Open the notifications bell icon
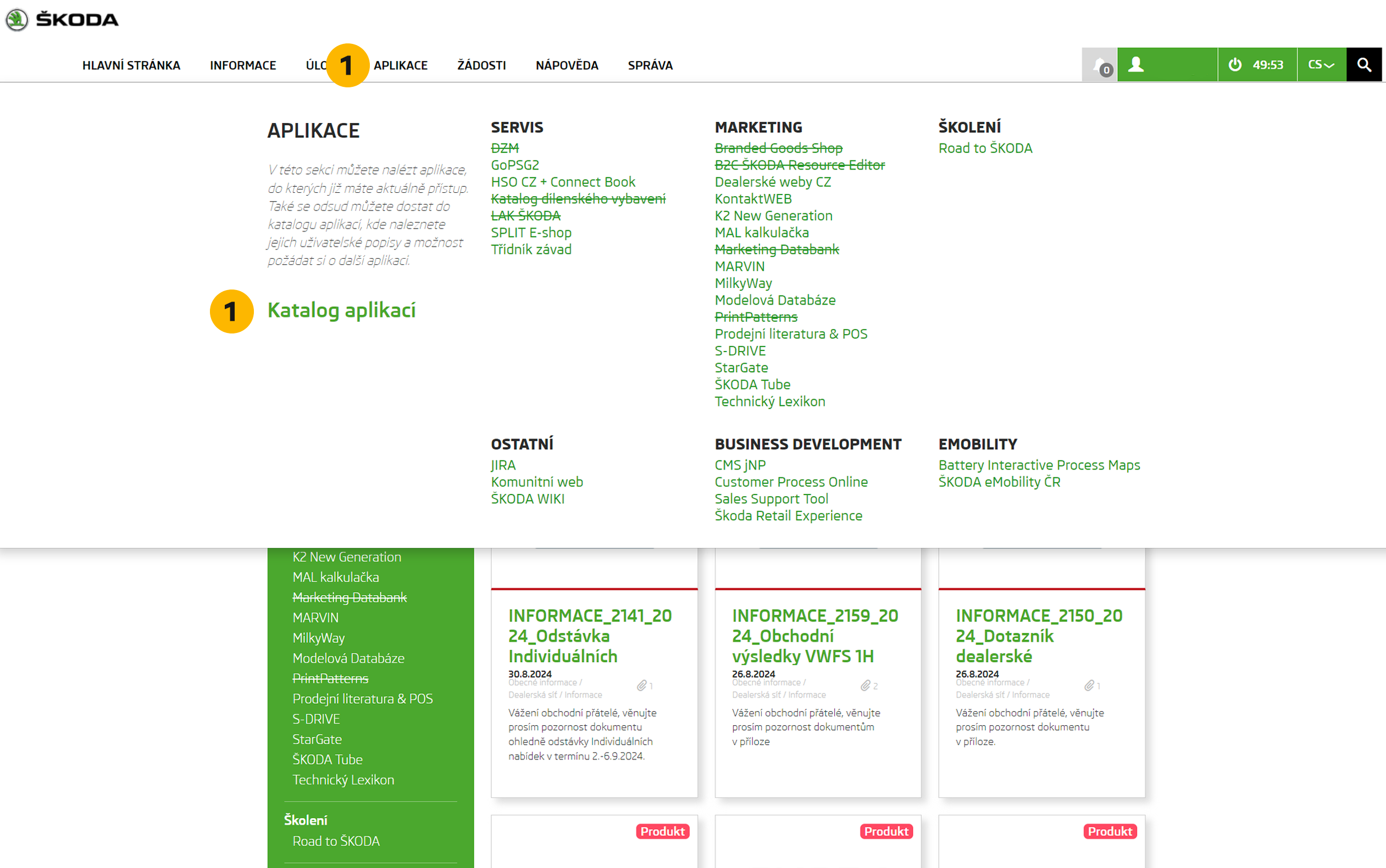This screenshot has width=1386, height=868. [x=1100, y=65]
